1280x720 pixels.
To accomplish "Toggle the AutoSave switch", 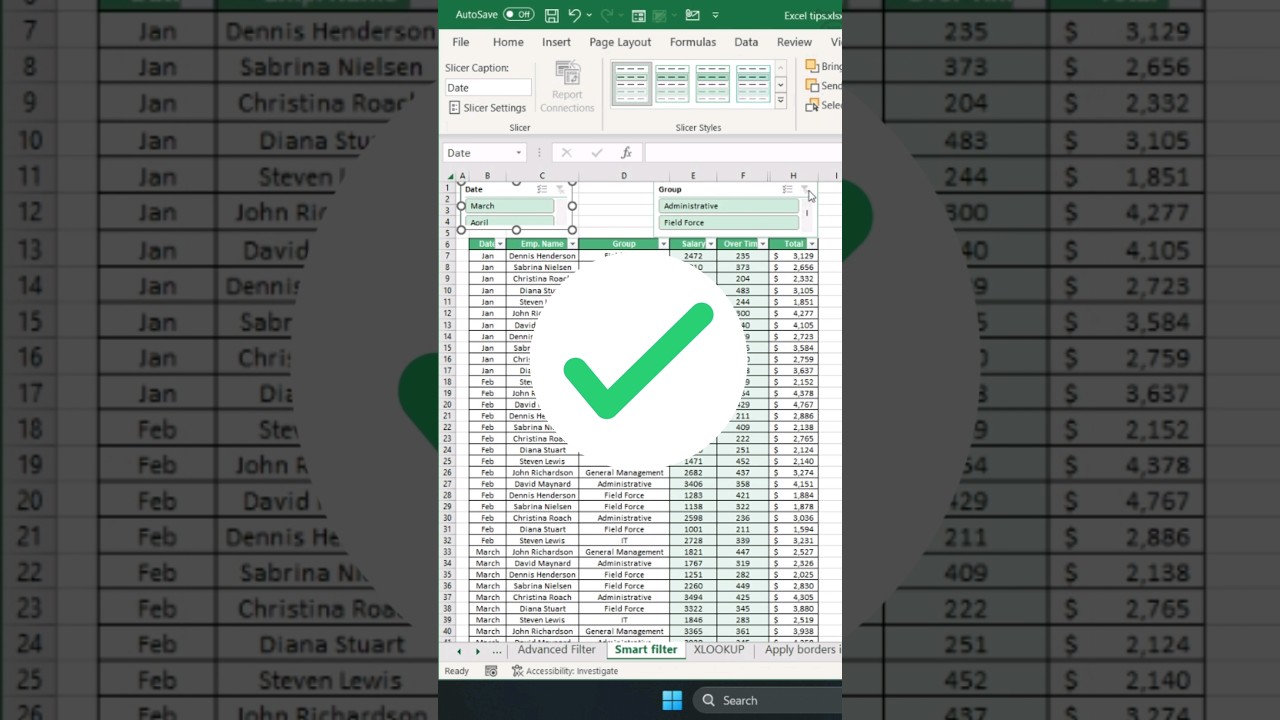I will (518, 15).
